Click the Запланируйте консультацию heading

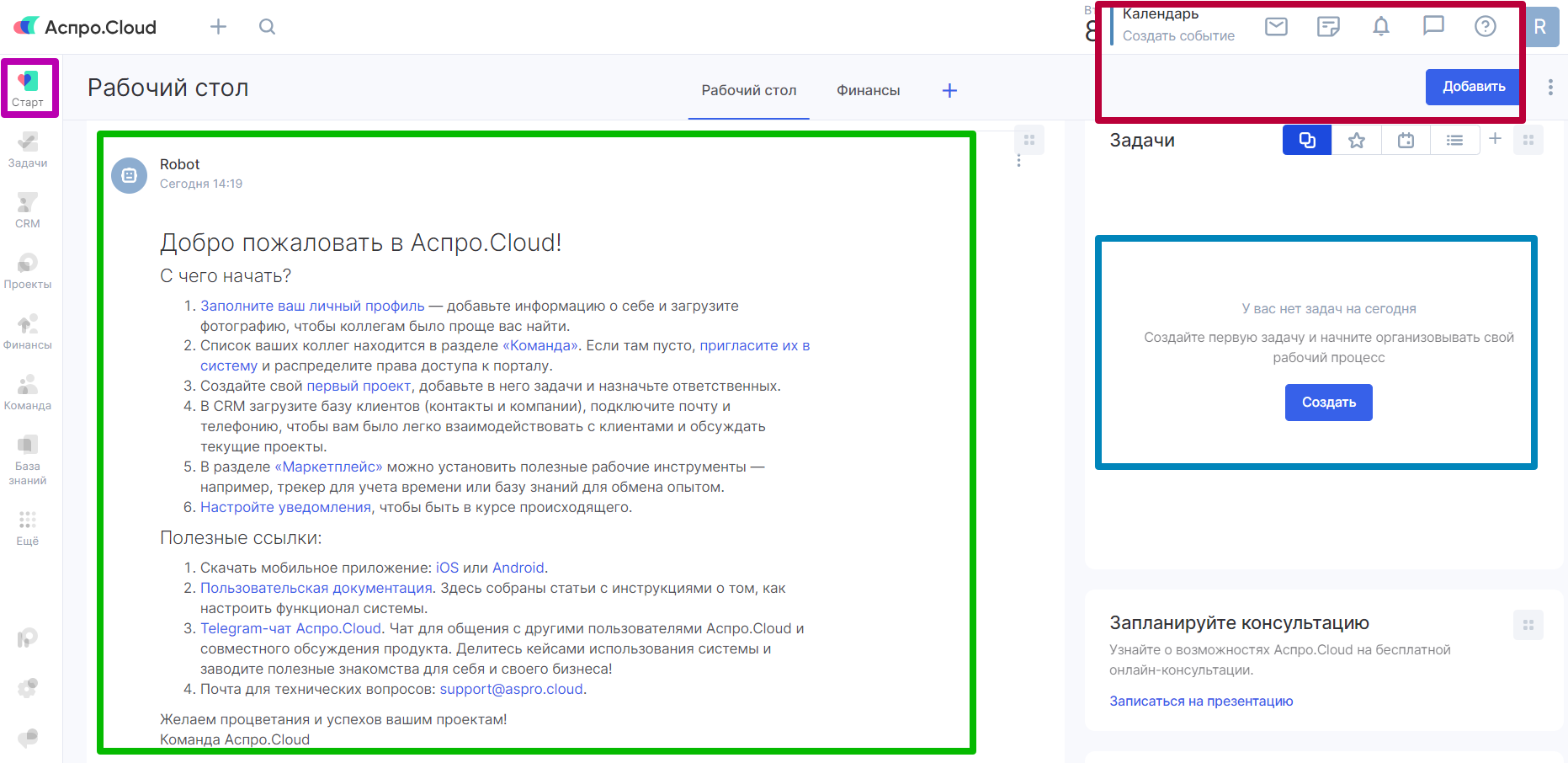click(1239, 622)
